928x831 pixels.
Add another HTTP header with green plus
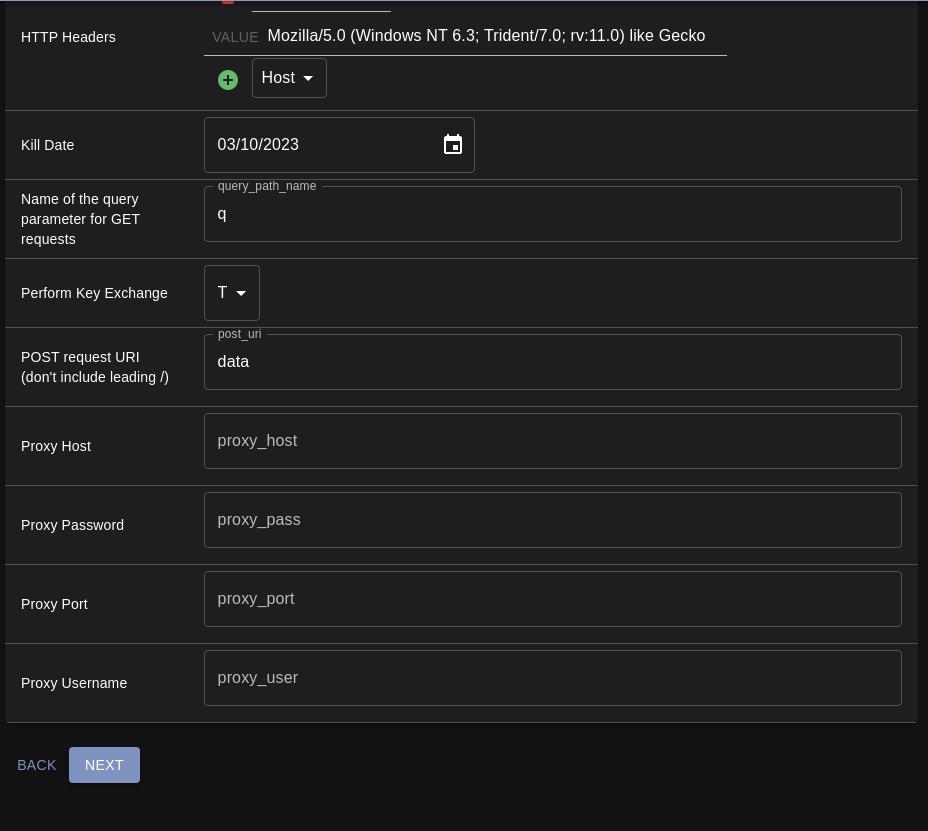tap(228, 79)
